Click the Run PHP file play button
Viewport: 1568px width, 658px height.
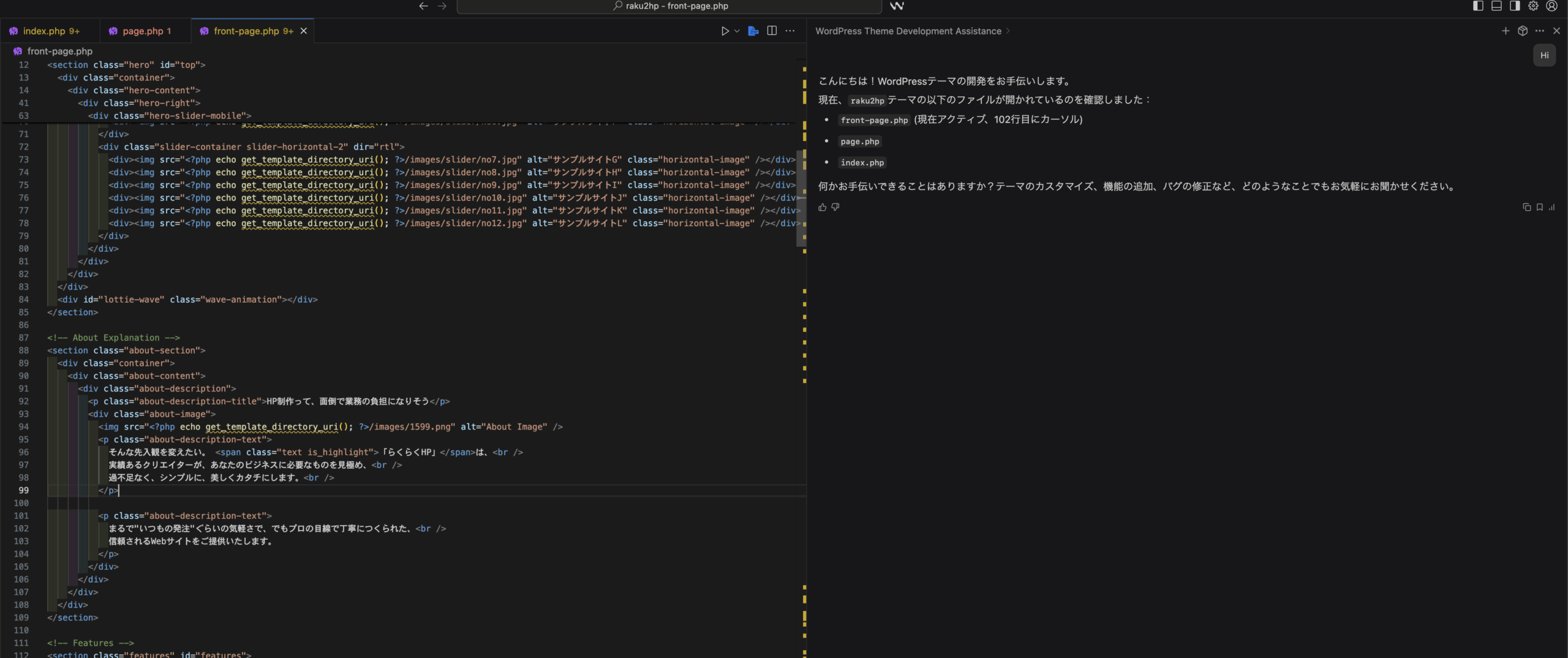[725, 31]
